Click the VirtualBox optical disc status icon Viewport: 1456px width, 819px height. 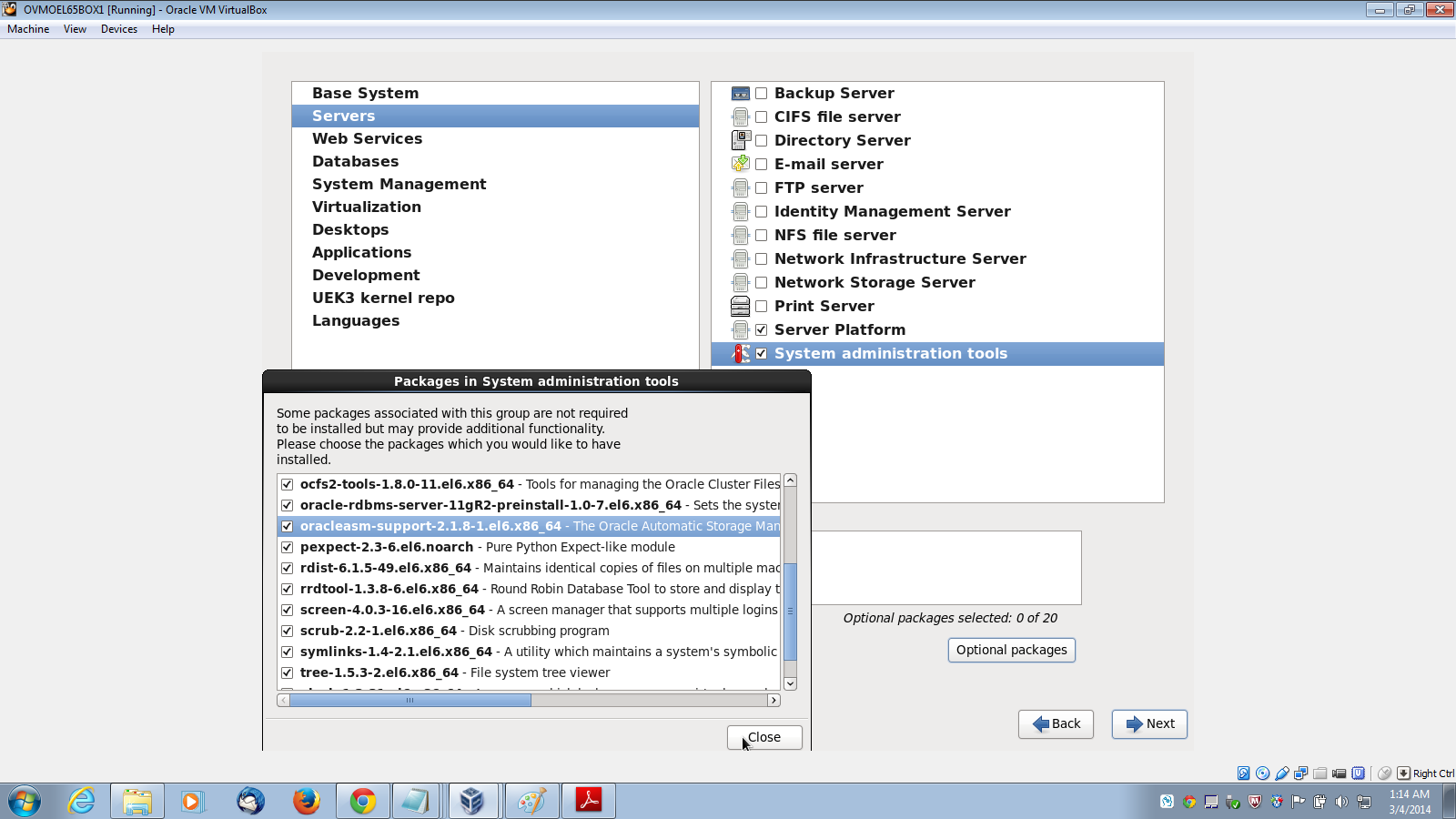point(1263,773)
